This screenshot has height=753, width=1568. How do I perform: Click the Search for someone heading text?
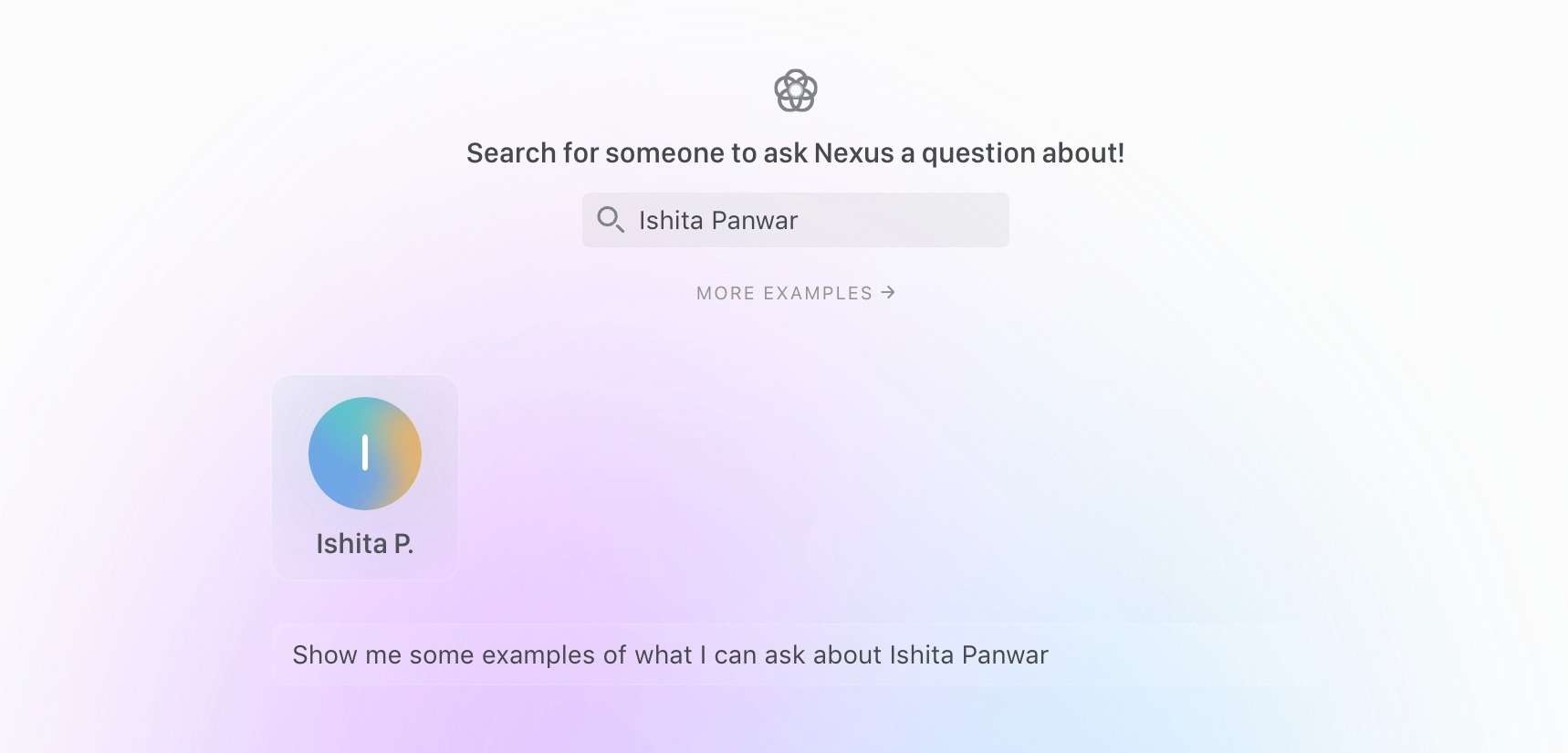(795, 153)
